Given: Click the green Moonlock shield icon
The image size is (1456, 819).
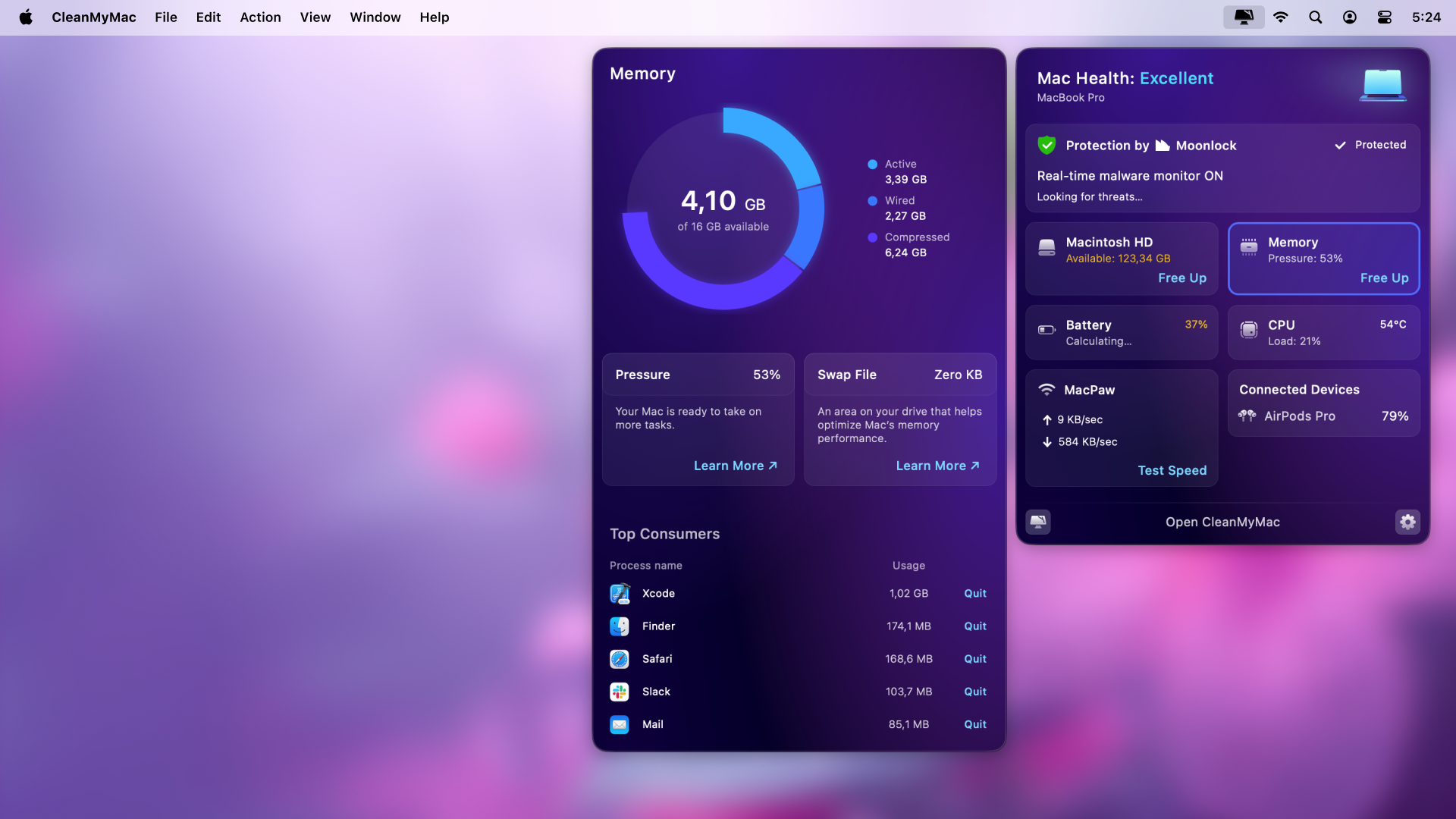Looking at the screenshot, I should 1046,145.
